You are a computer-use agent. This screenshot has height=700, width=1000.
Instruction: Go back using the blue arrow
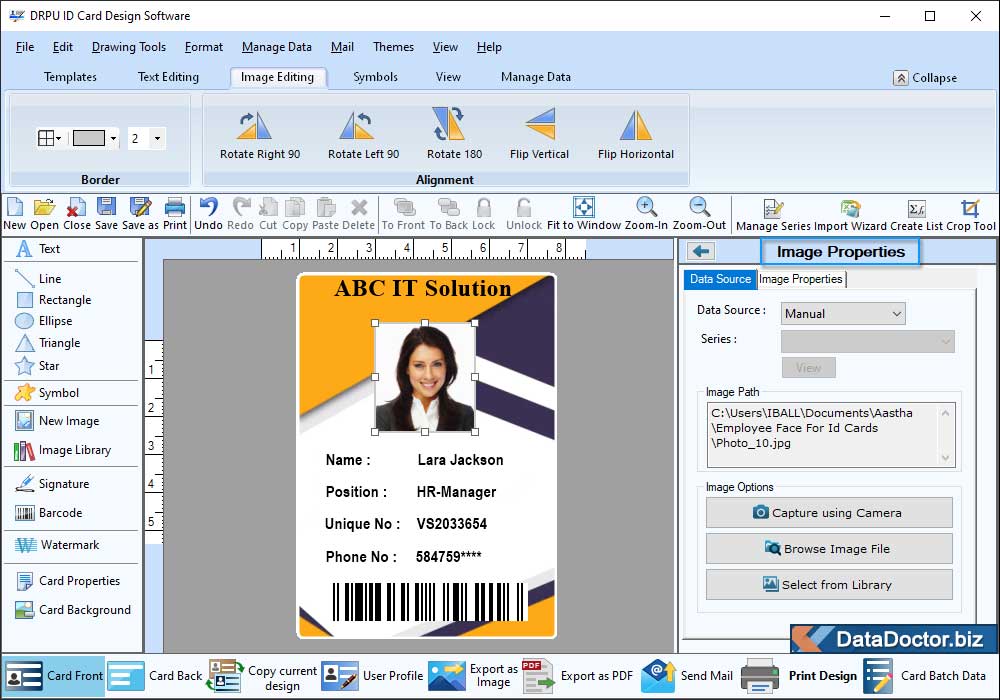[x=701, y=251]
